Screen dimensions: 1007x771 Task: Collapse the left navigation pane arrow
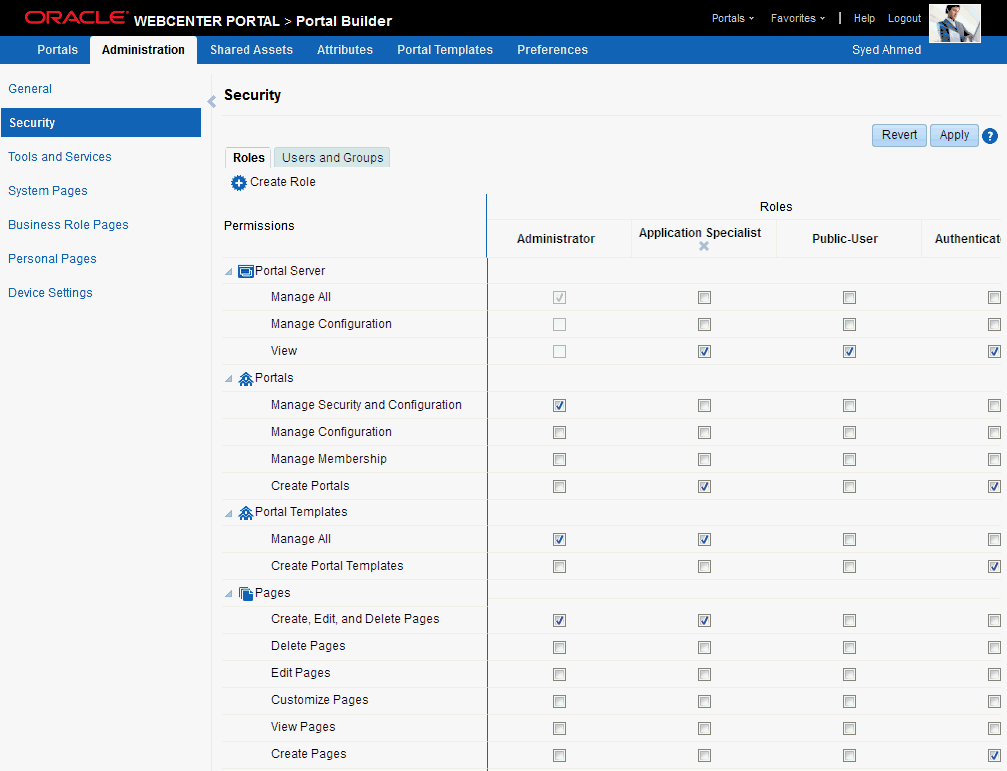tap(211, 101)
